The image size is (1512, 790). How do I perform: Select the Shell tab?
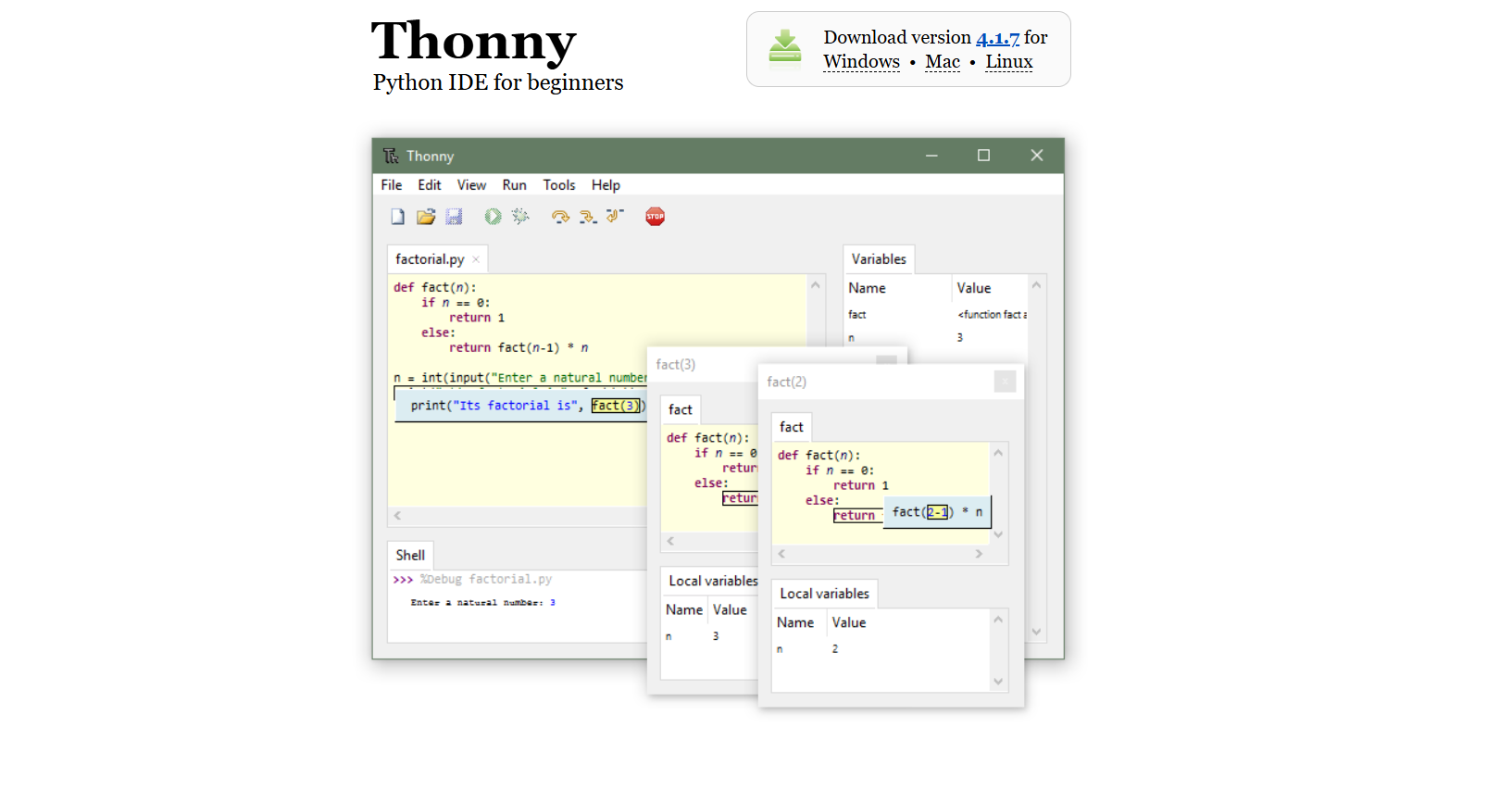(410, 556)
